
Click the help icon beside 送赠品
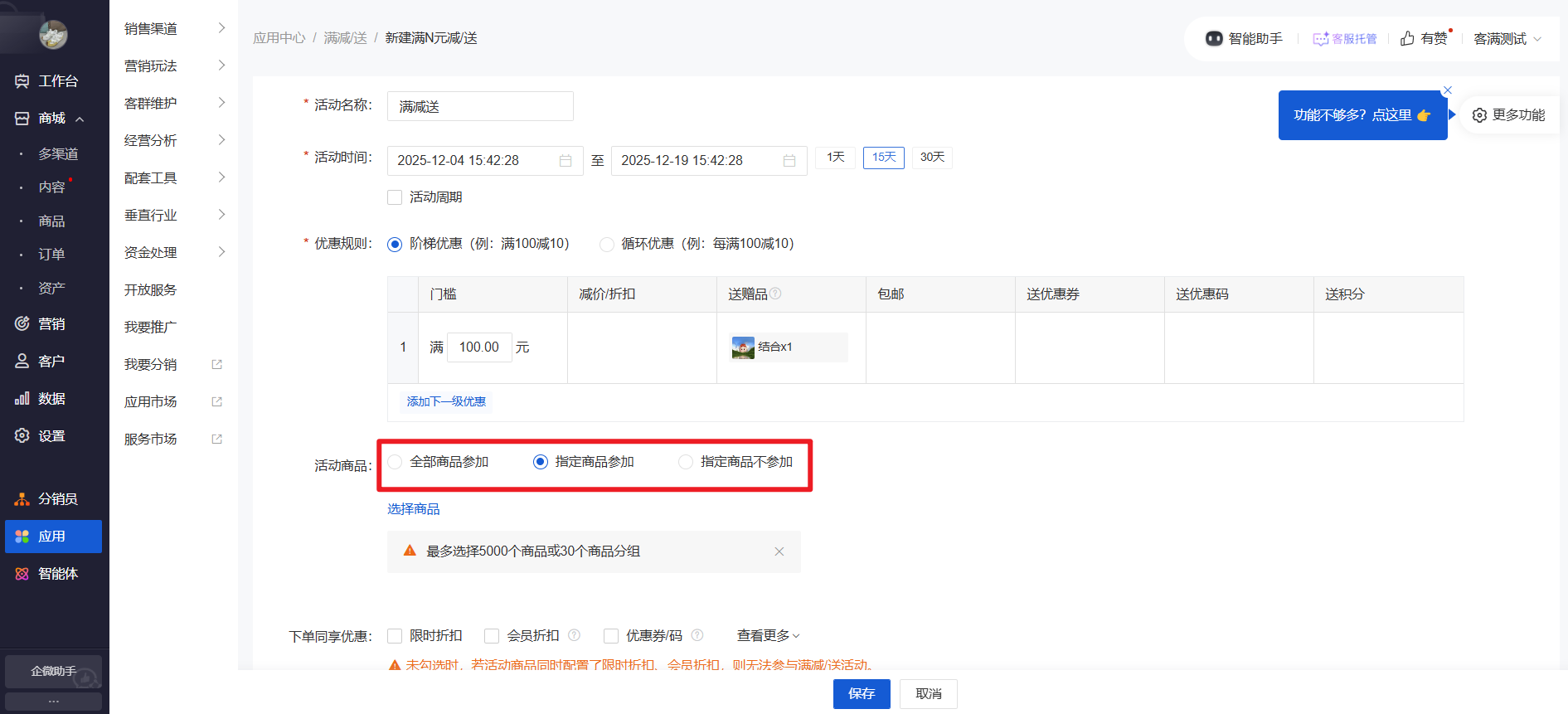coord(775,294)
